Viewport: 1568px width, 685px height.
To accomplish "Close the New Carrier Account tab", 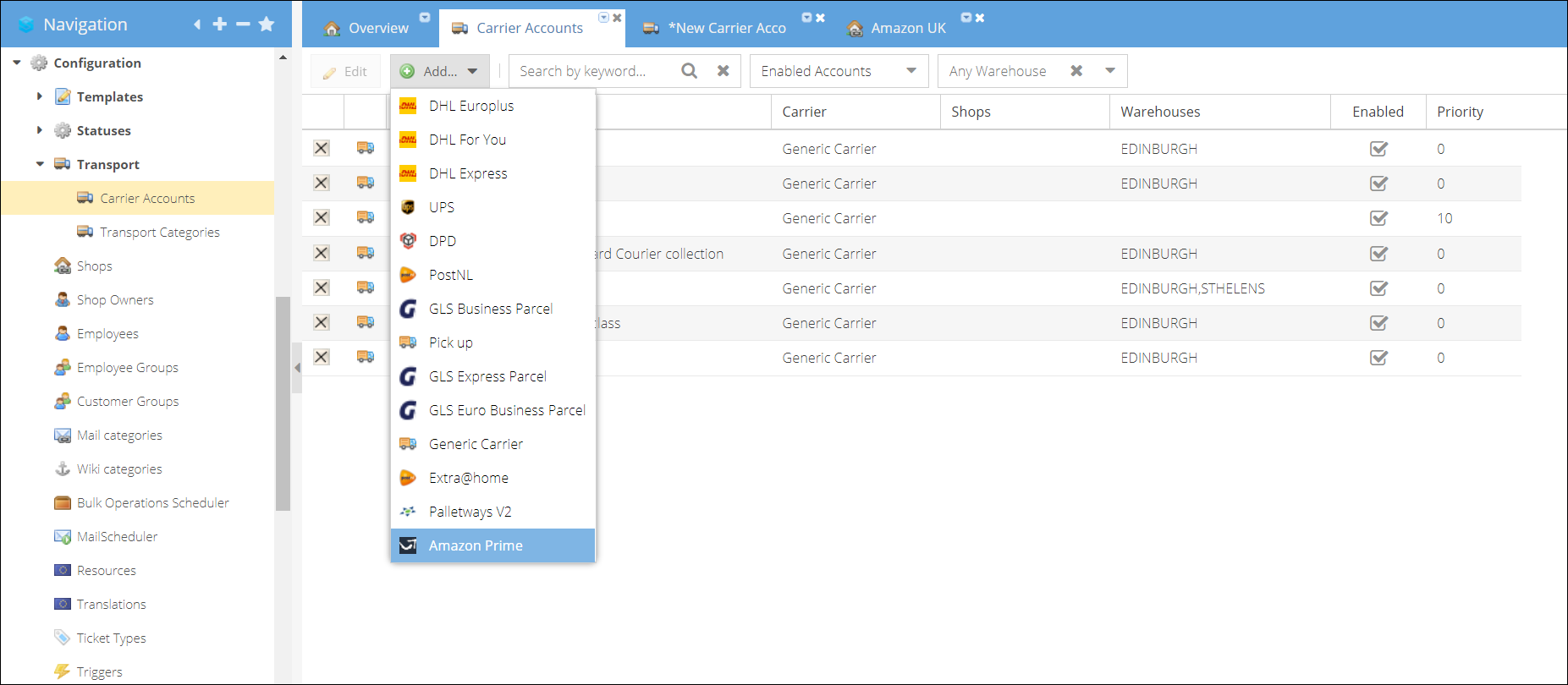I will (820, 18).
